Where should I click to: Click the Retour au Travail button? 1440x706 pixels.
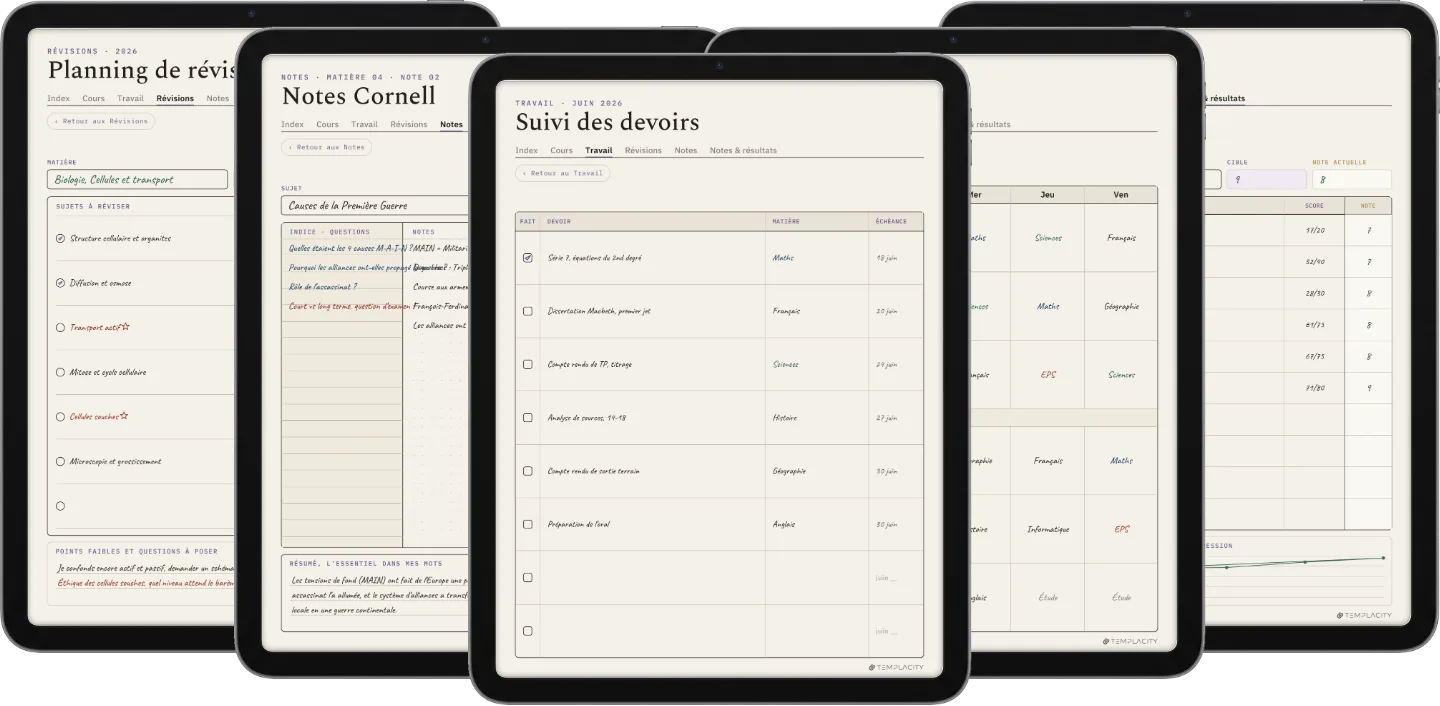pyautogui.click(x=563, y=173)
